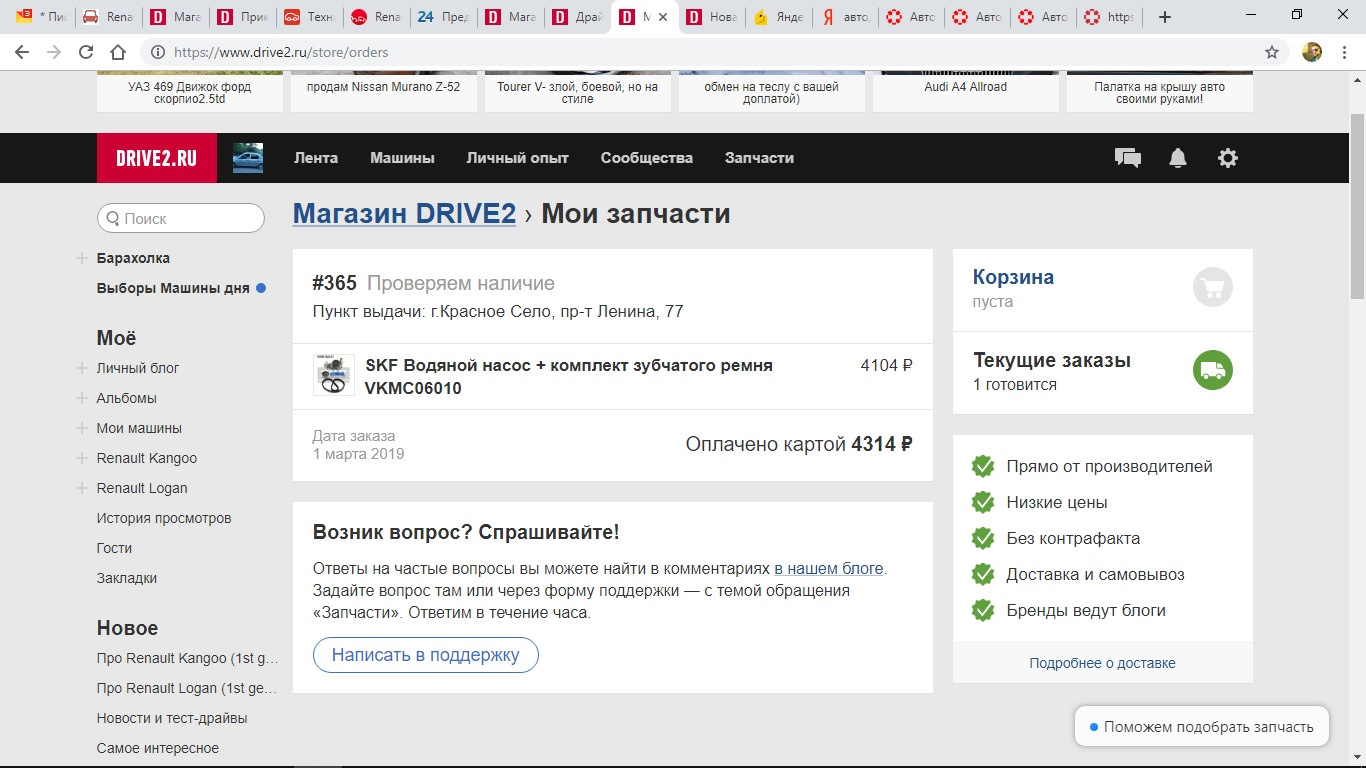The image size is (1366, 768).
Task: Click the order number #365
Action: 335,283
